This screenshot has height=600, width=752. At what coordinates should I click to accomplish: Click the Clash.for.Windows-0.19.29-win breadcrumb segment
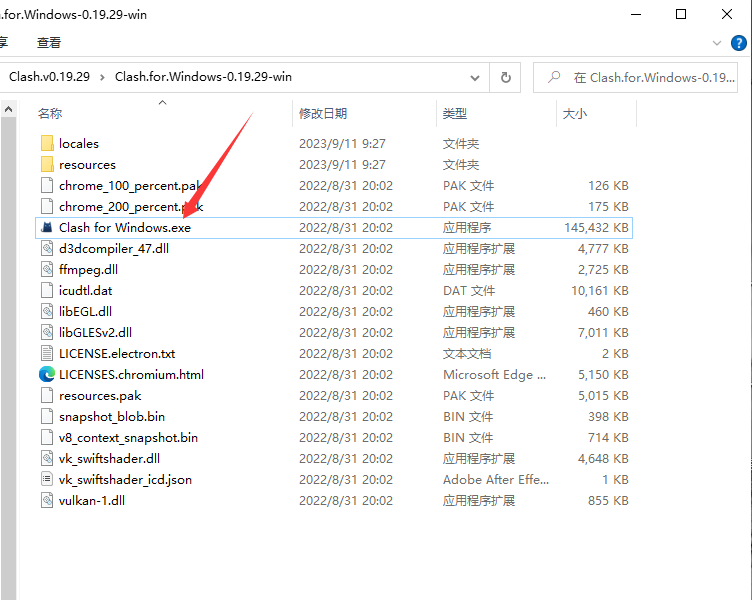coord(203,77)
